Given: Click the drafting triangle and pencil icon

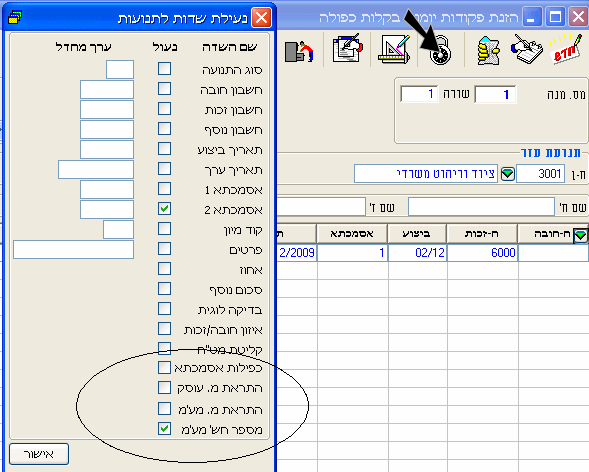Looking at the screenshot, I should click(394, 49).
